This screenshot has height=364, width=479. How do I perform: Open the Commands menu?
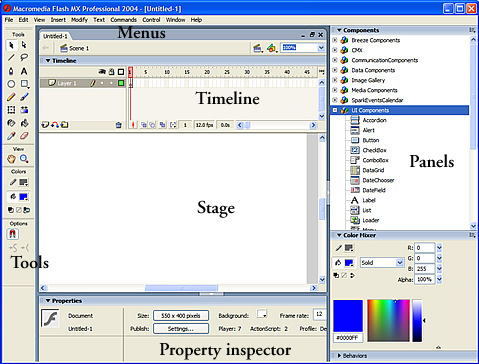pyautogui.click(x=124, y=20)
